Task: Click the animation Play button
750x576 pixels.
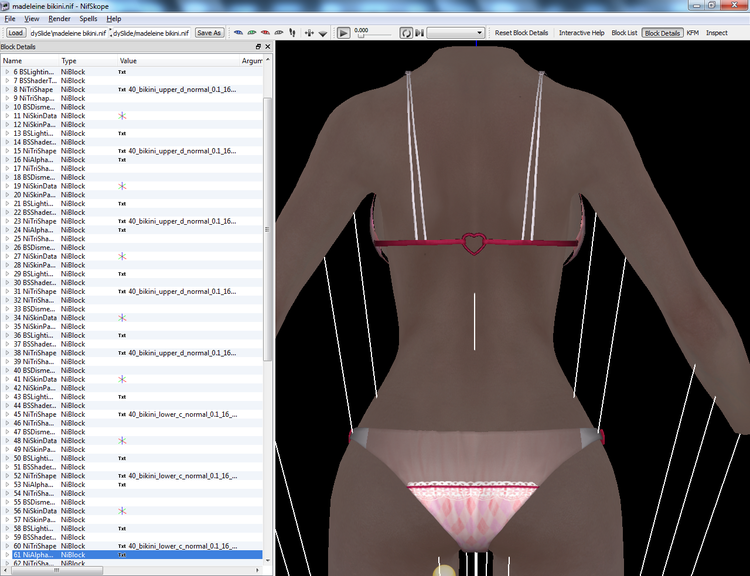Action: tap(343, 33)
